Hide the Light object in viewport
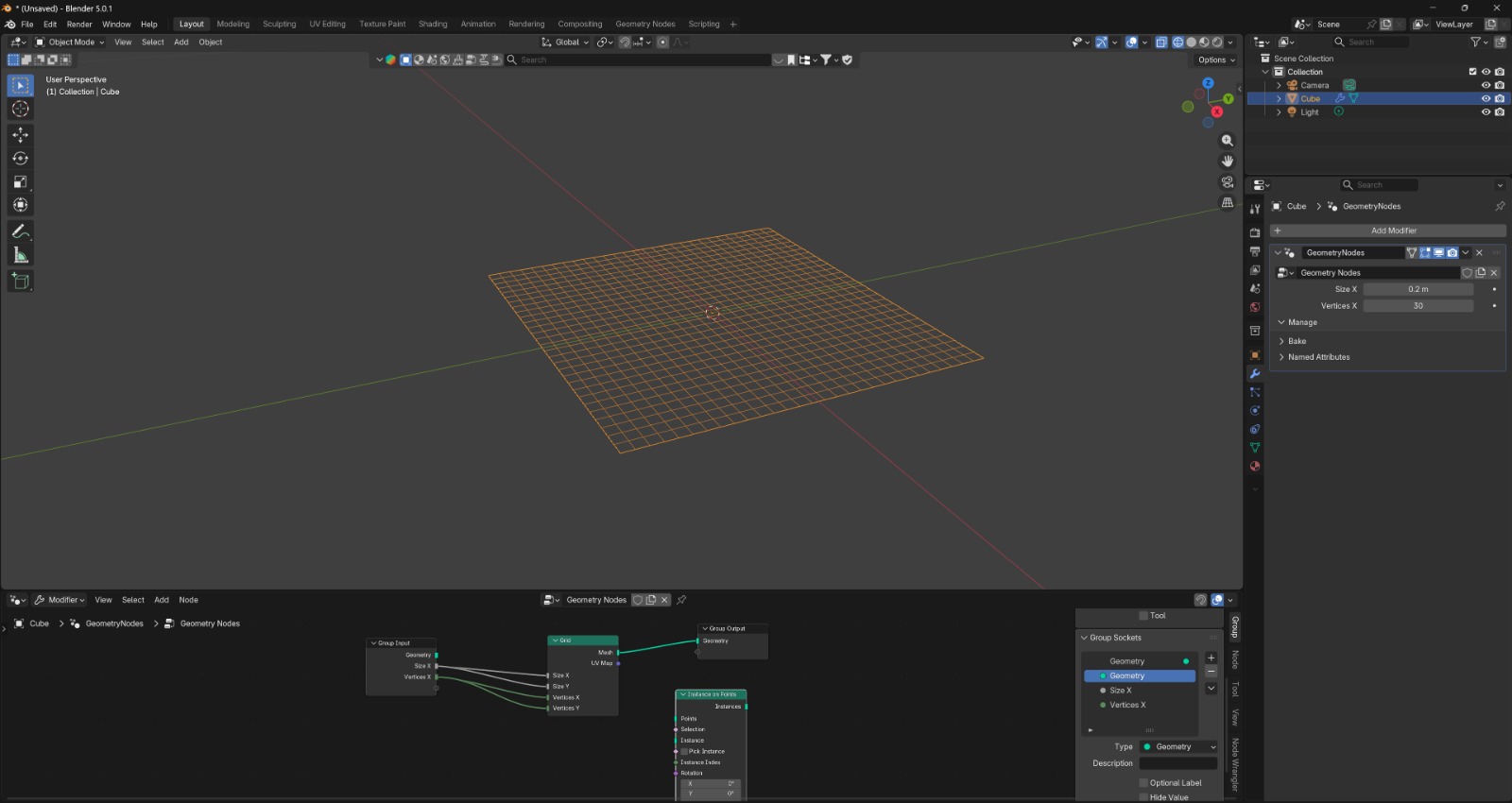 coord(1486,112)
